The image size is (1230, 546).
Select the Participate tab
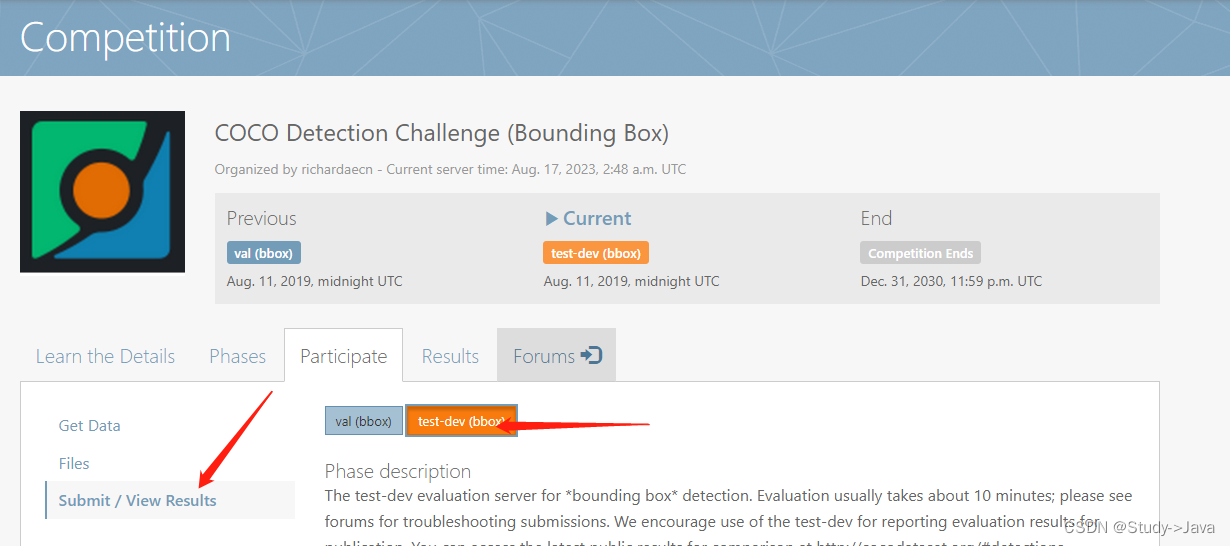(x=344, y=356)
